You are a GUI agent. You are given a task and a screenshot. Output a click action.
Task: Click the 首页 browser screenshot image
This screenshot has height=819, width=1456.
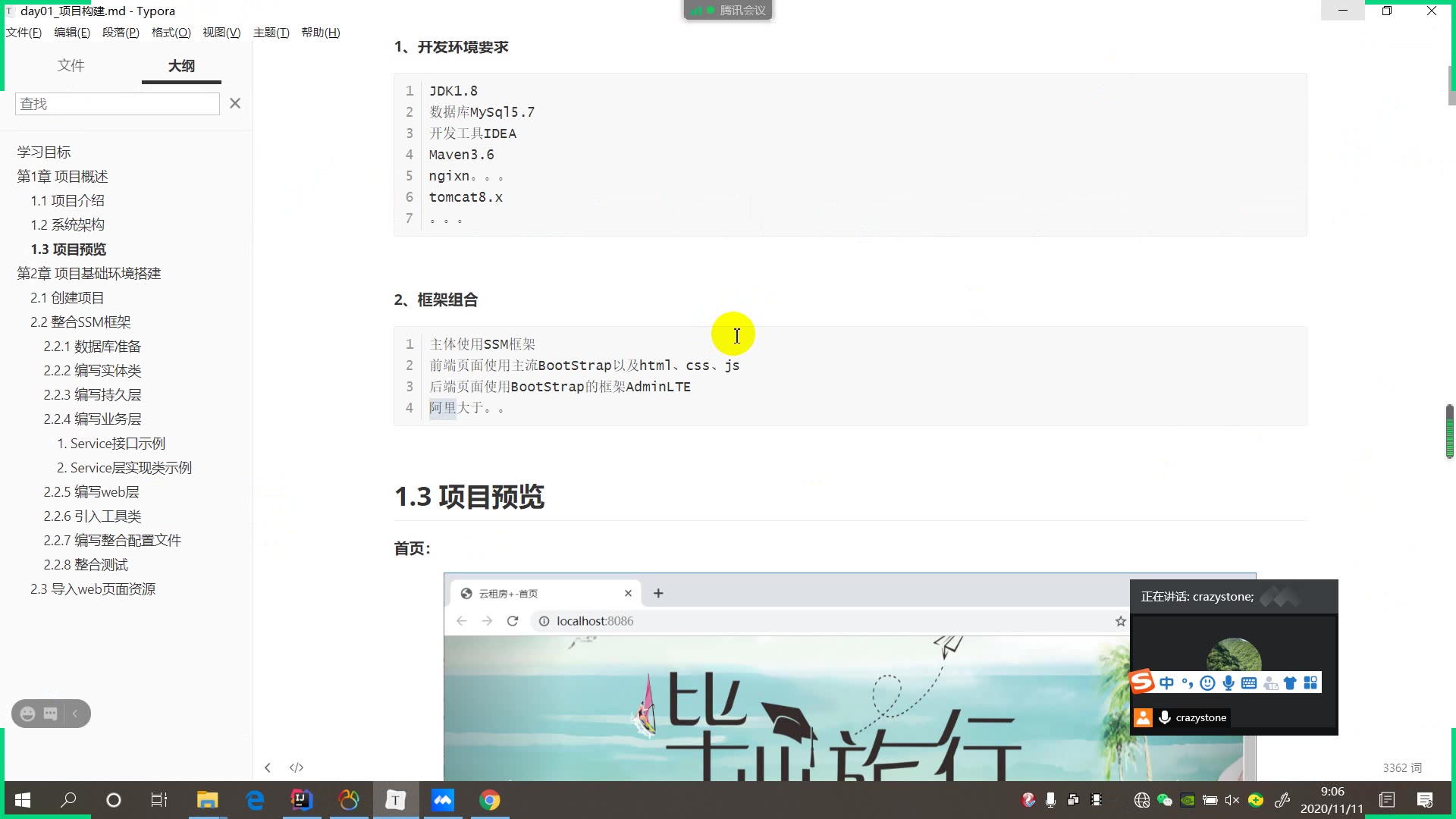coord(849,677)
